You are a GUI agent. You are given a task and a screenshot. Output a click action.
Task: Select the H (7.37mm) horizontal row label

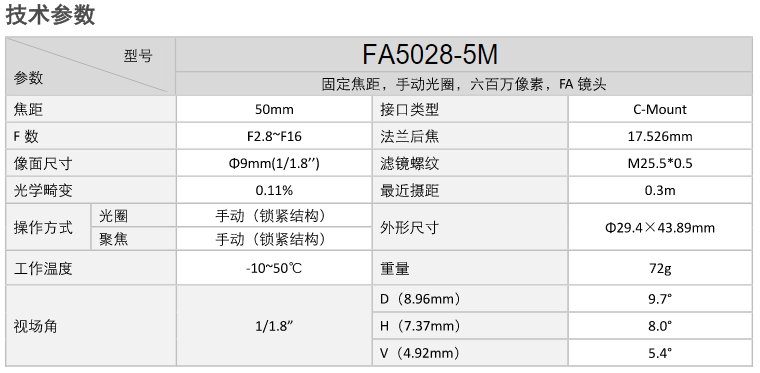click(x=420, y=326)
